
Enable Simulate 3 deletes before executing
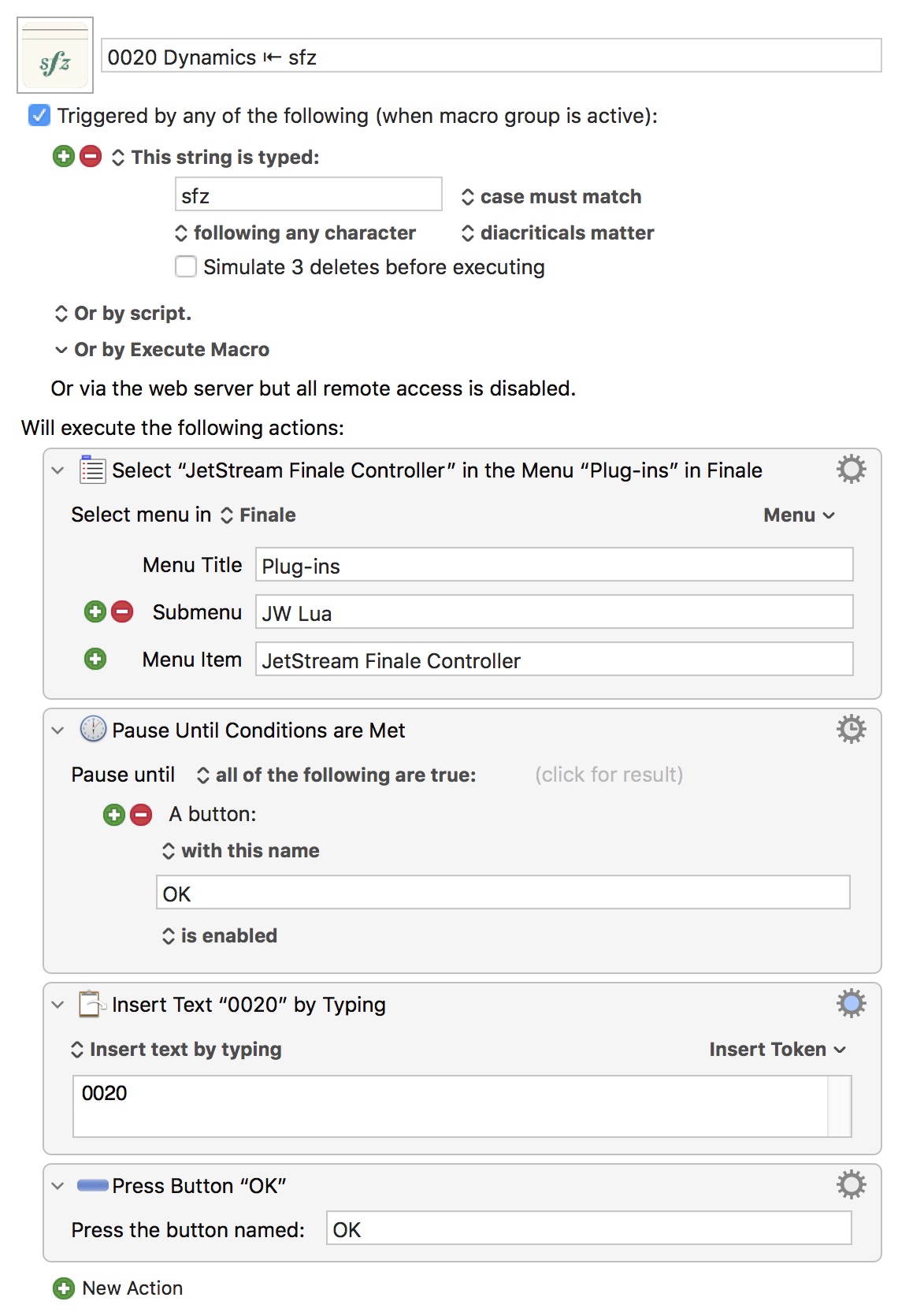[186, 266]
